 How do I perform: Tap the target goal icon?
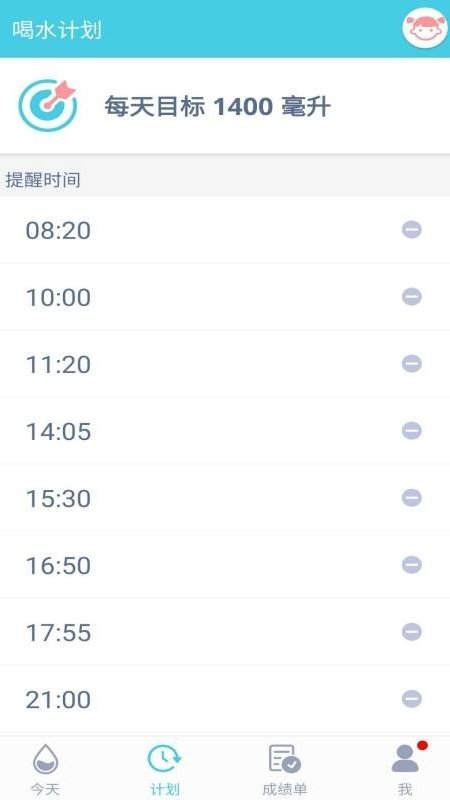click(47, 106)
